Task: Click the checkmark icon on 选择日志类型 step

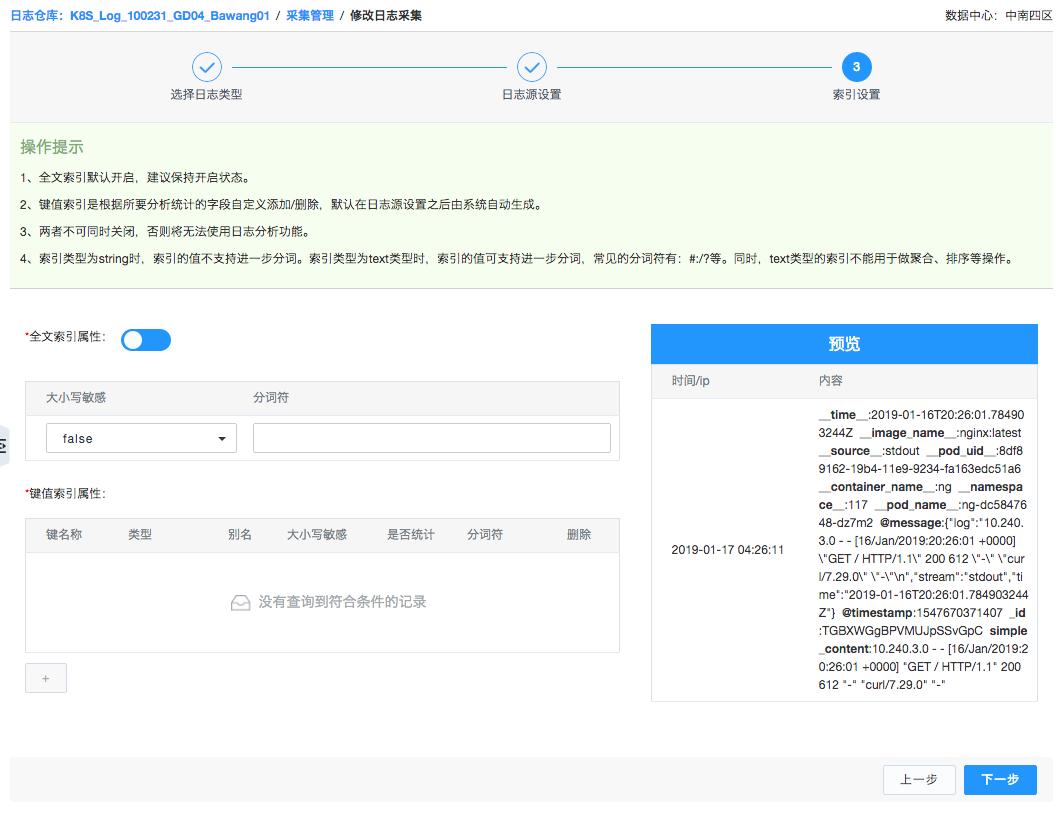Action: (207, 67)
